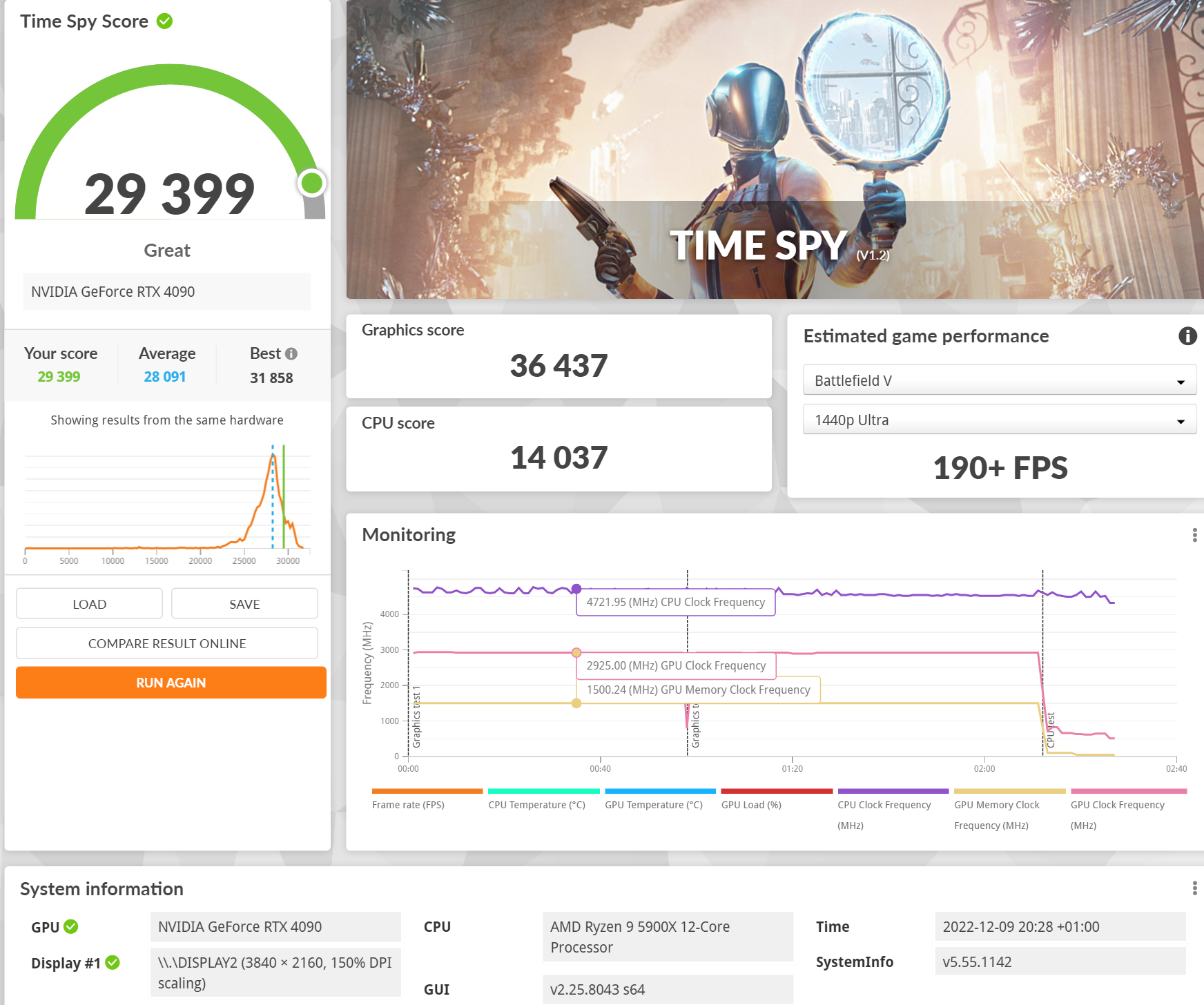
Task: Click COMPARE RESULT ONLINE
Action: point(167,643)
